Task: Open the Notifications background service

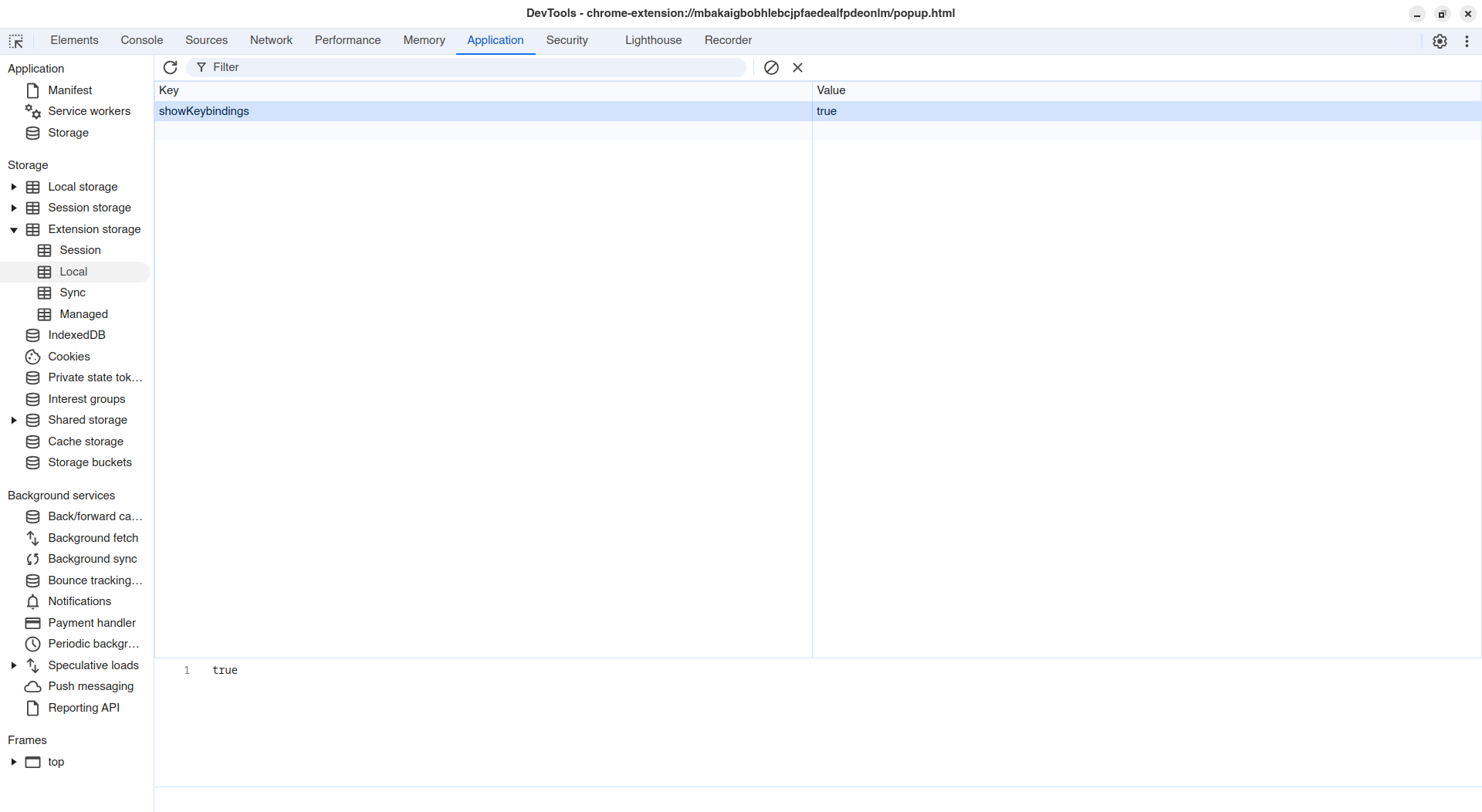Action: pyautogui.click(x=79, y=601)
